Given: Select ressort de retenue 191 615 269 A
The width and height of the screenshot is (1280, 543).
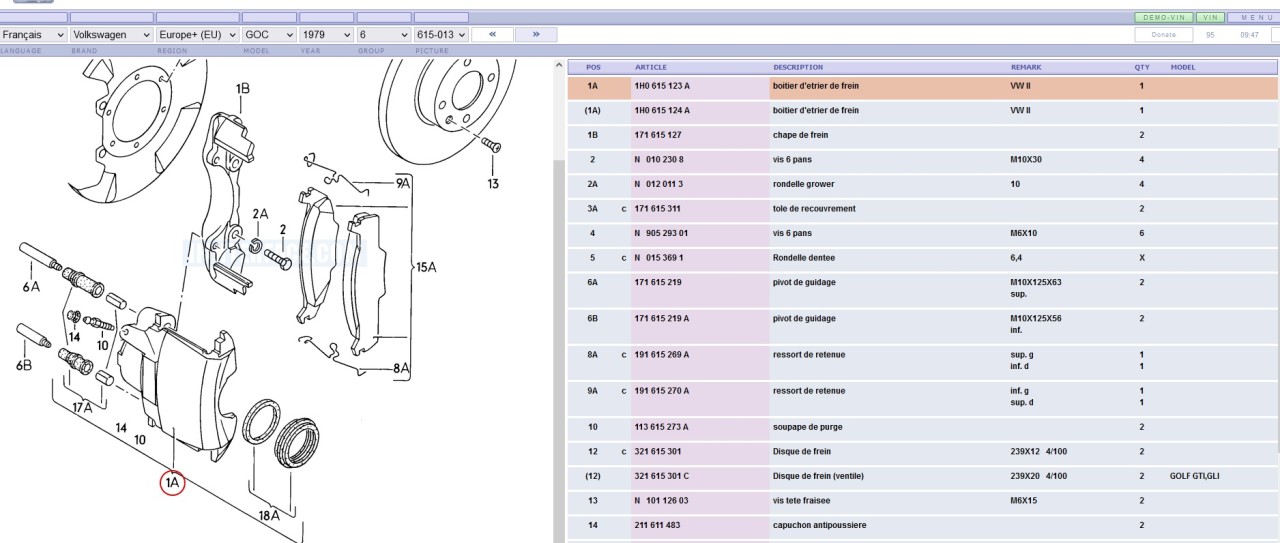Looking at the screenshot, I should 922,360.
